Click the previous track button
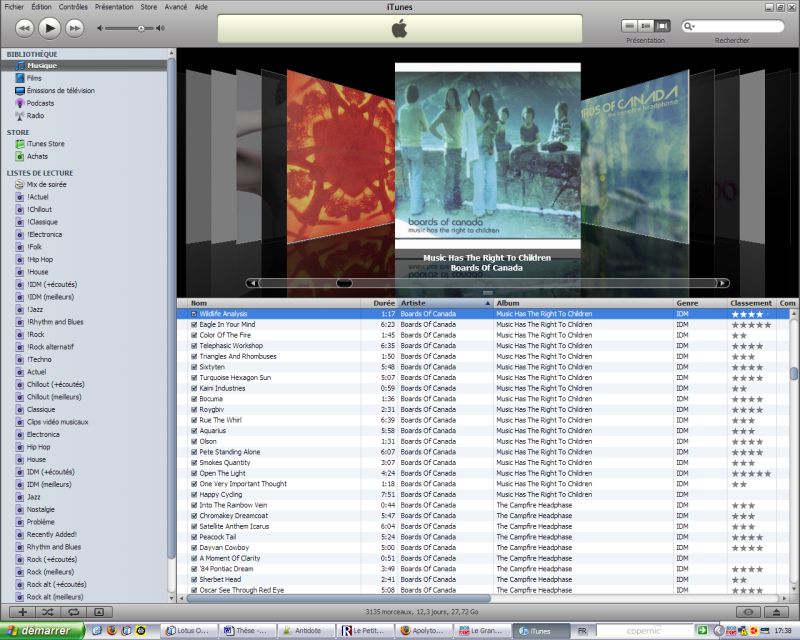800x640 pixels. pyautogui.click(x=24, y=27)
